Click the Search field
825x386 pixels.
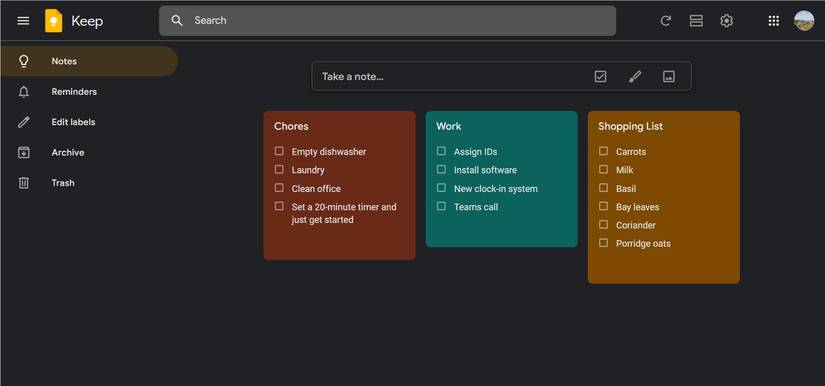click(387, 21)
